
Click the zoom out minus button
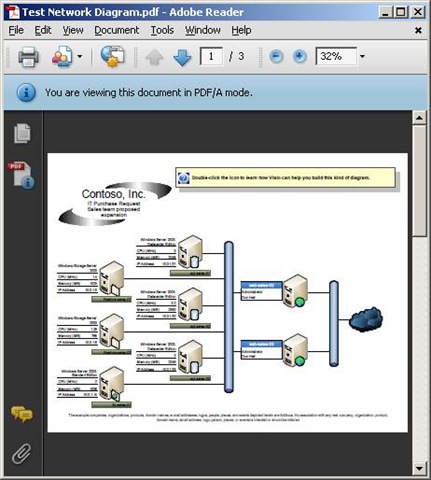[276, 56]
